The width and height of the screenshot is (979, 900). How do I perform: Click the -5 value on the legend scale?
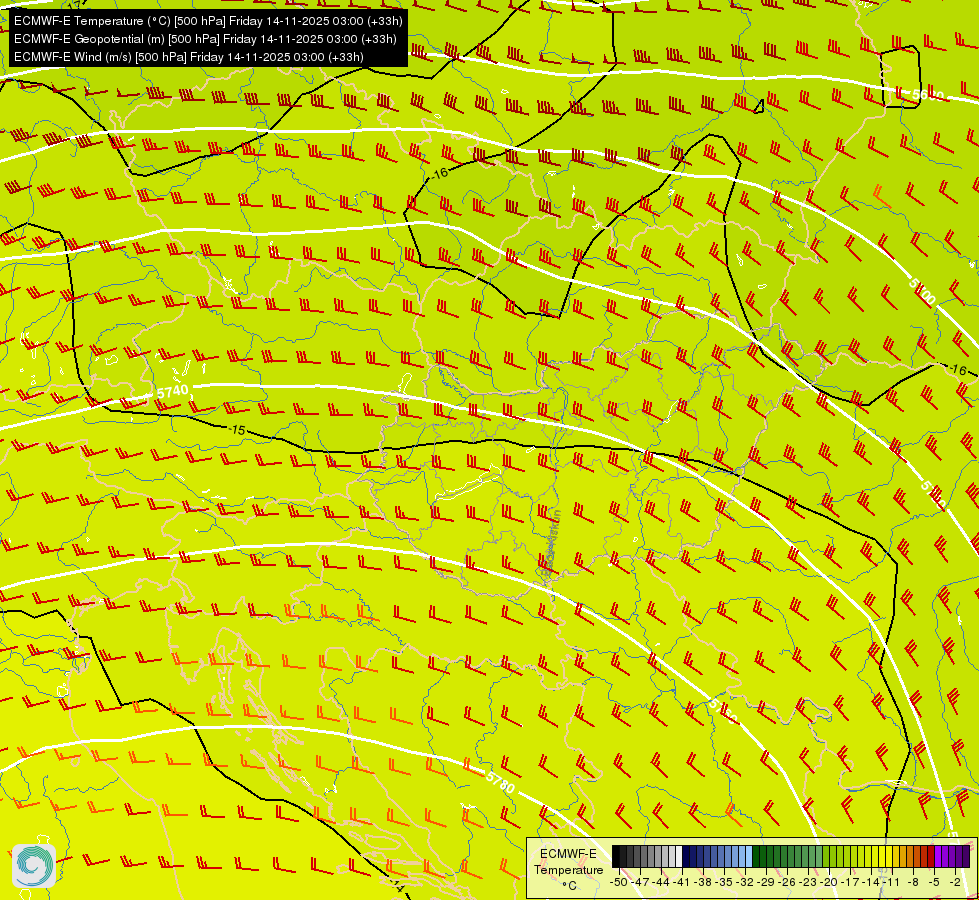tap(934, 882)
